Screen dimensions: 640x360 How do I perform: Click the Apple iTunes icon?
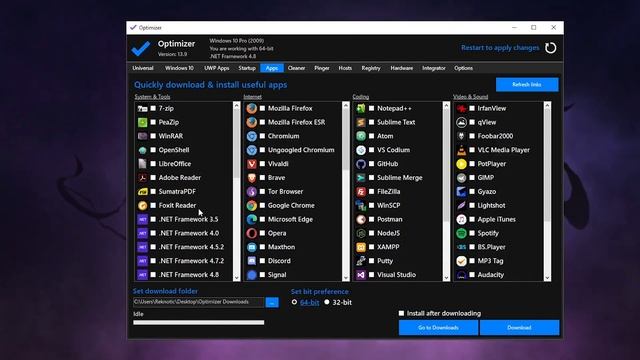[x=461, y=219]
